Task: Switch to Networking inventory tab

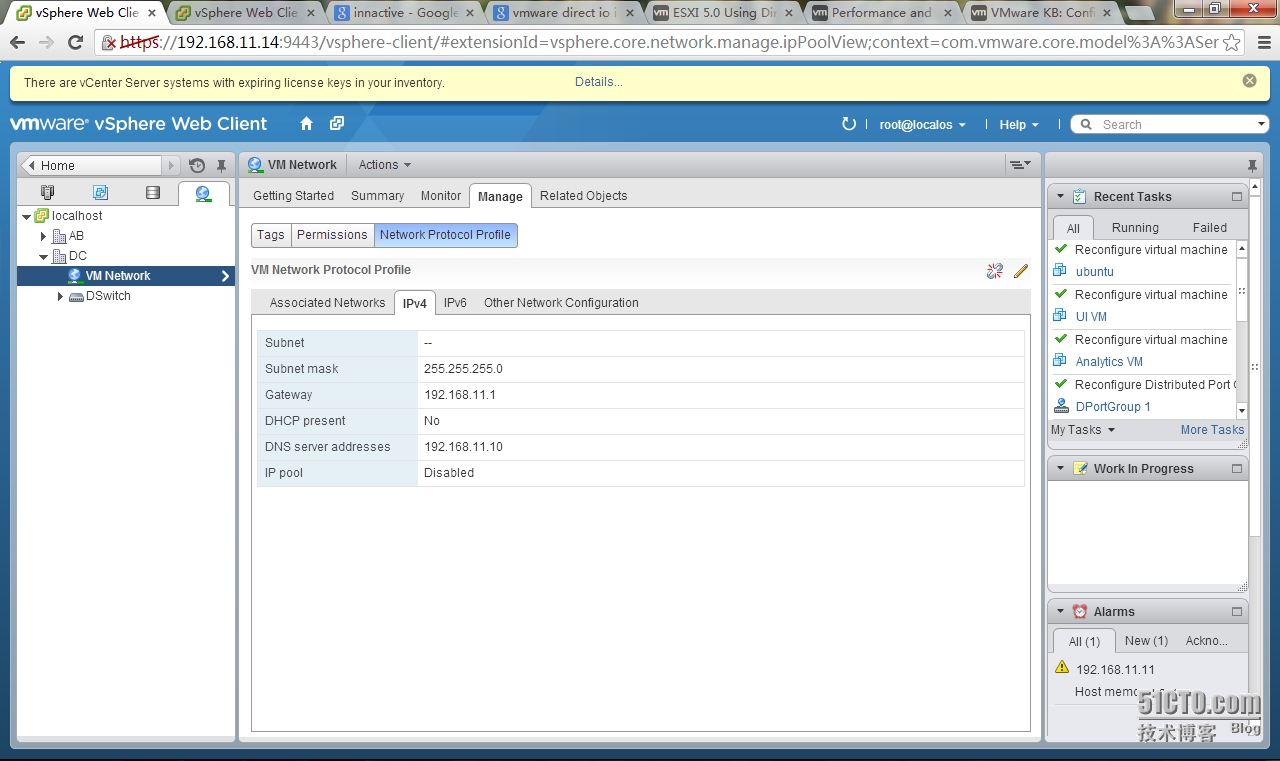Action: point(203,194)
